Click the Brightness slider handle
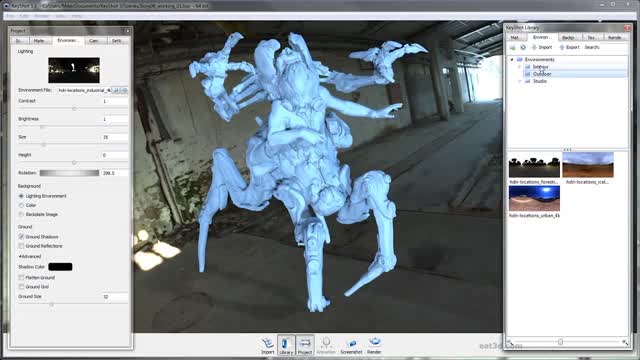This screenshot has width=640, height=360. pos(42,127)
